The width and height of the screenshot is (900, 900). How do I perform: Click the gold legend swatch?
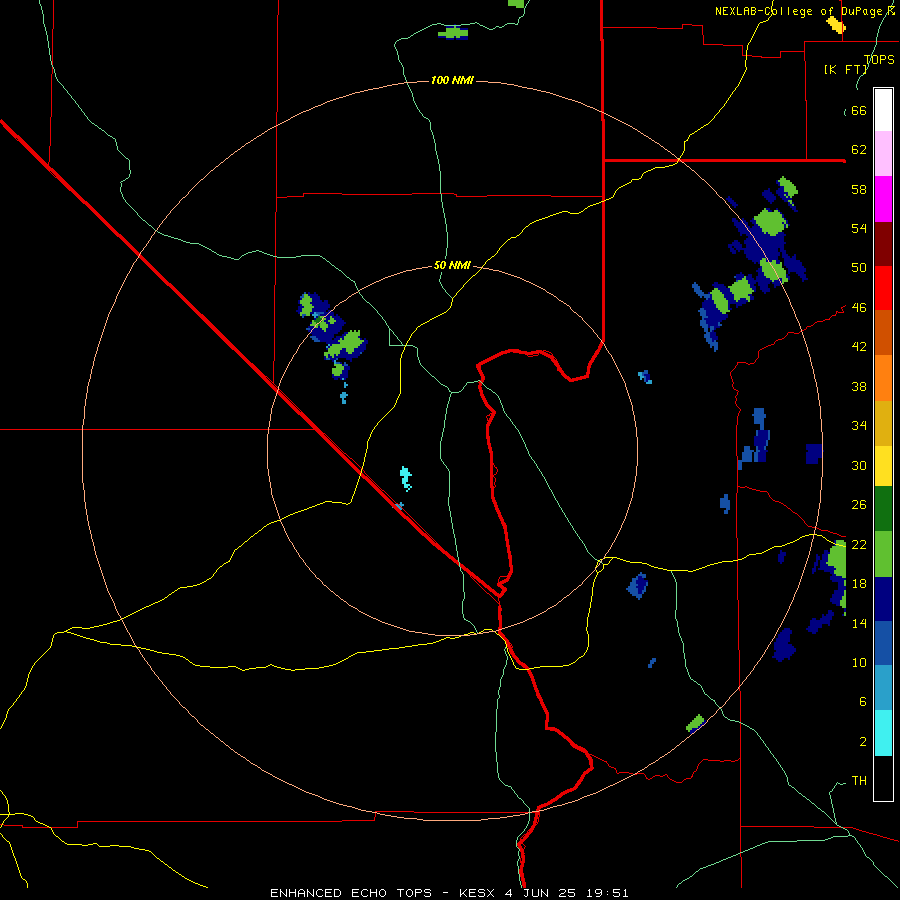pos(883,423)
